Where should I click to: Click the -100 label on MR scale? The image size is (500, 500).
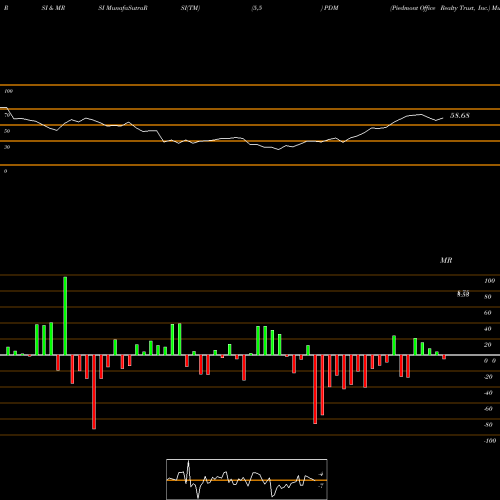490,441
